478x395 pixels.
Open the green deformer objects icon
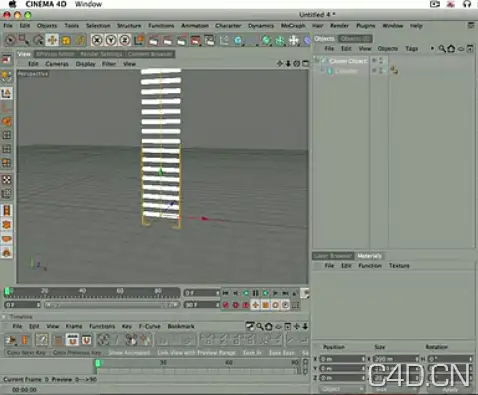click(x=266, y=40)
